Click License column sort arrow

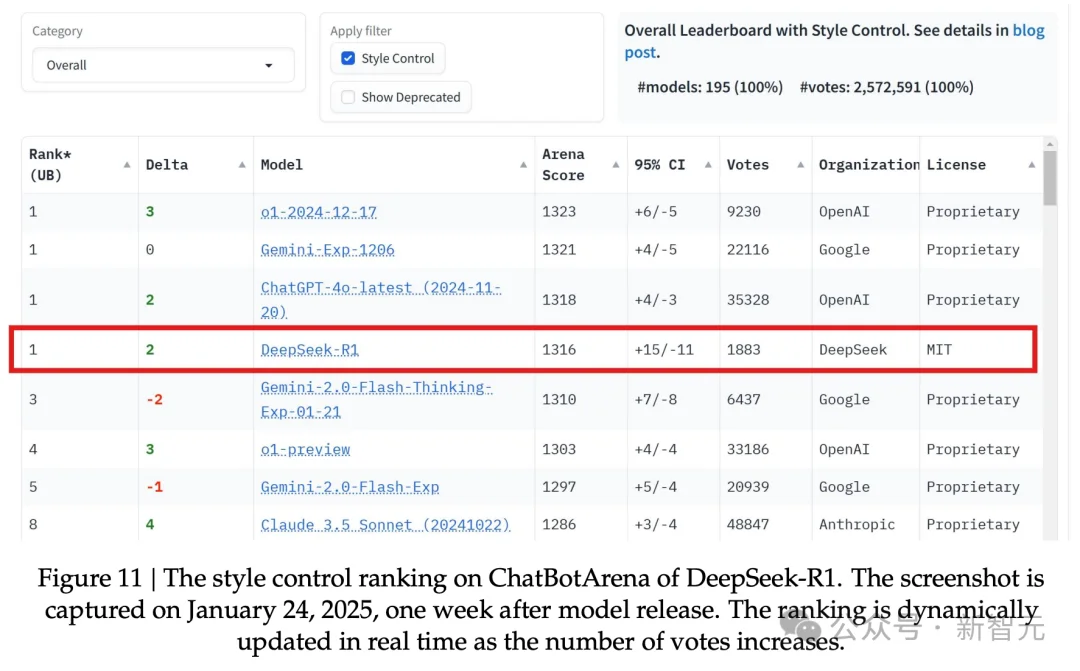click(x=1031, y=165)
